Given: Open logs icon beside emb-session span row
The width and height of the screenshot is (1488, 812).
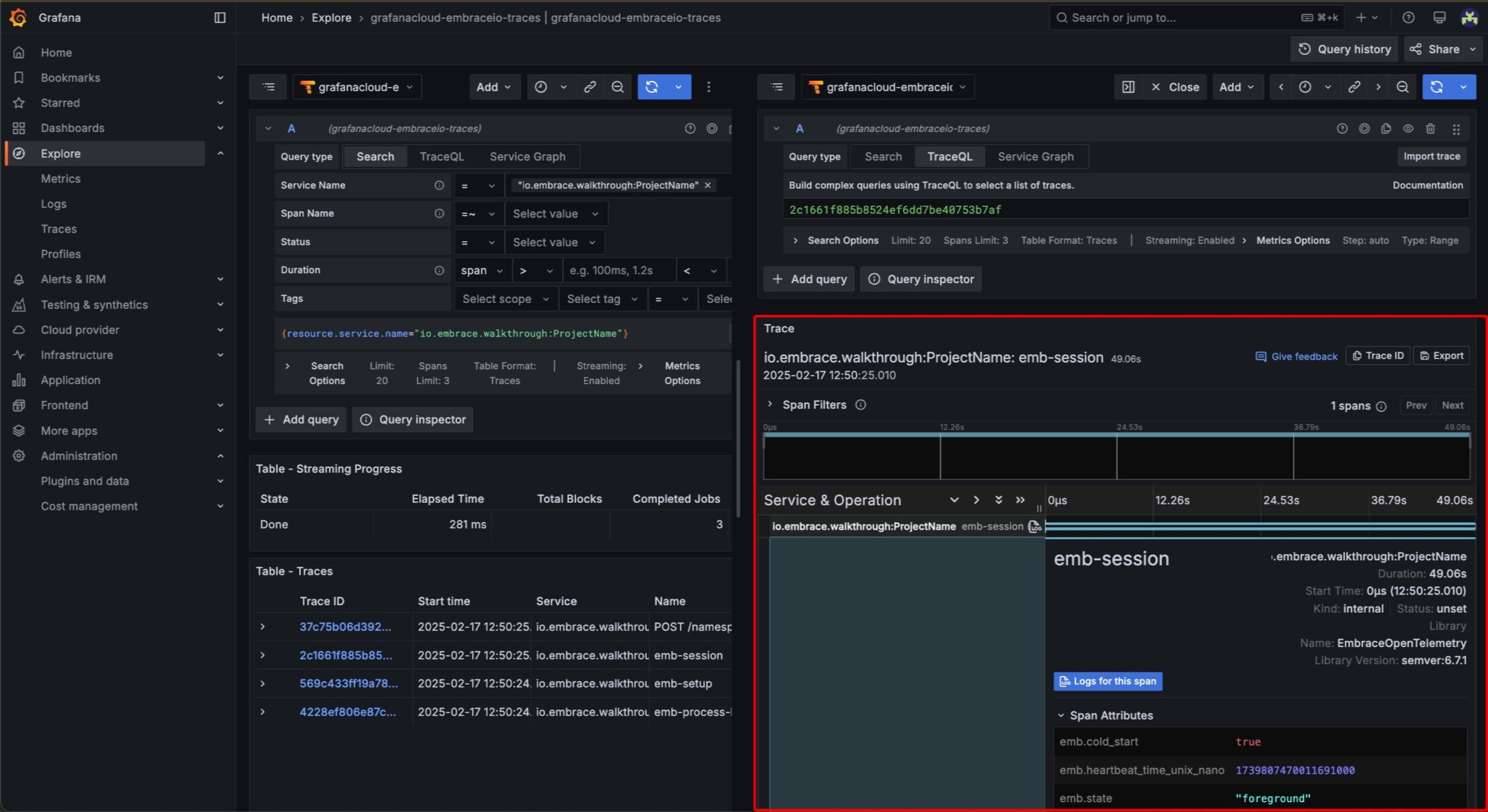Looking at the screenshot, I should coord(1035,526).
